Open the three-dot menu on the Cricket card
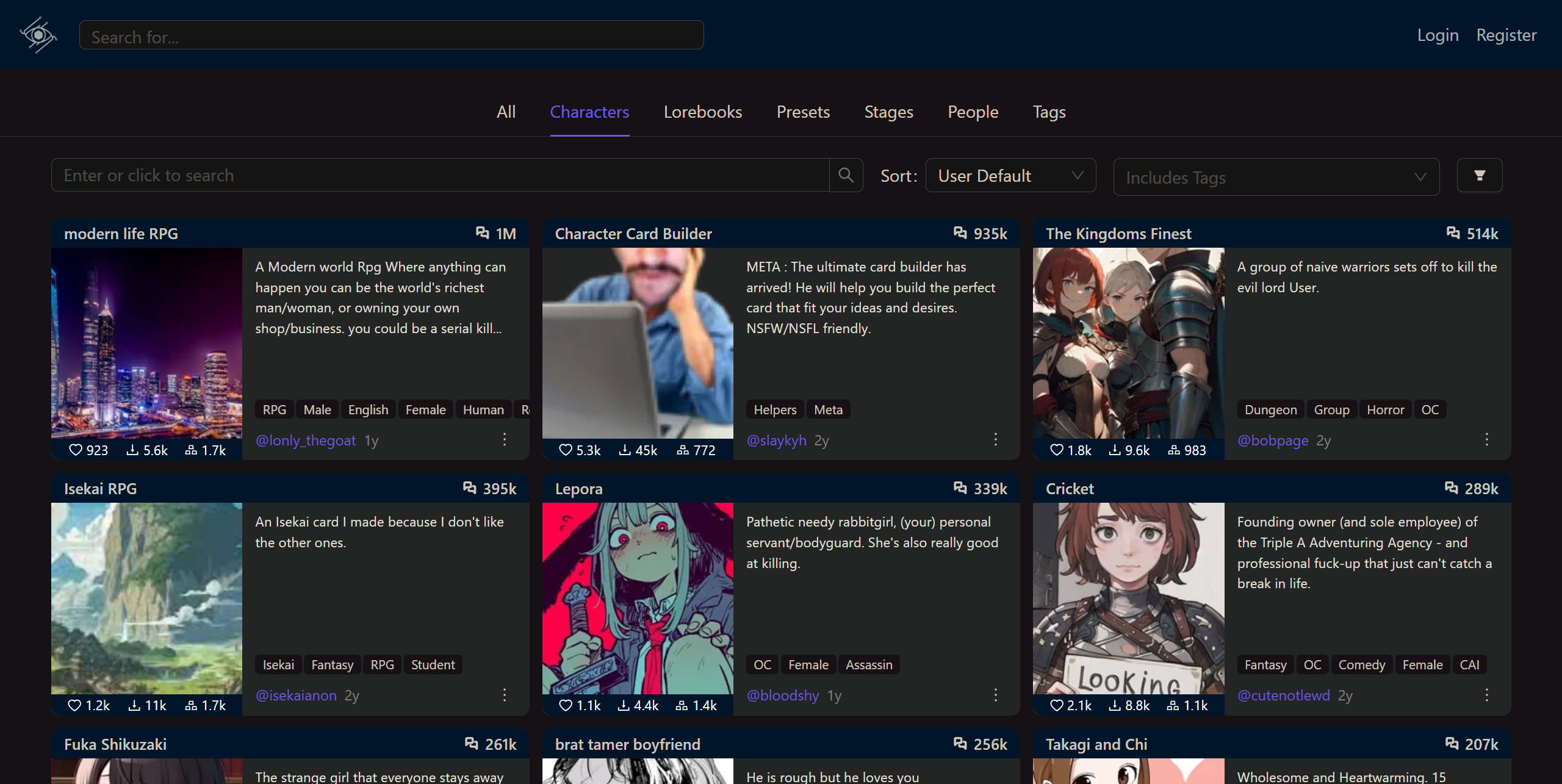1562x784 pixels. tap(1487, 695)
